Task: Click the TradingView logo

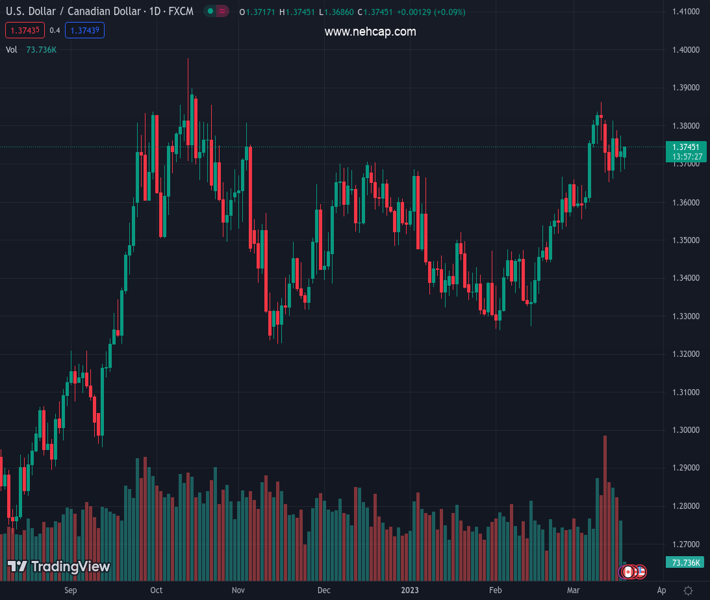Action: coord(59,567)
